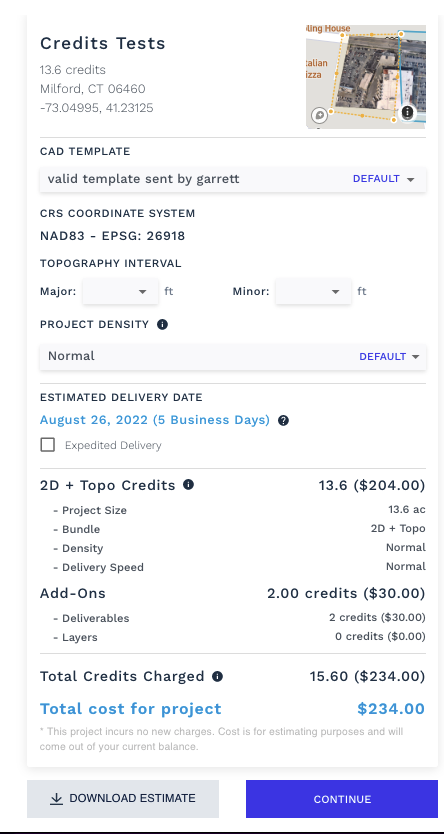Expand the Major topography interval dropdown
This screenshot has width=444, height=834.
(120, 291)
